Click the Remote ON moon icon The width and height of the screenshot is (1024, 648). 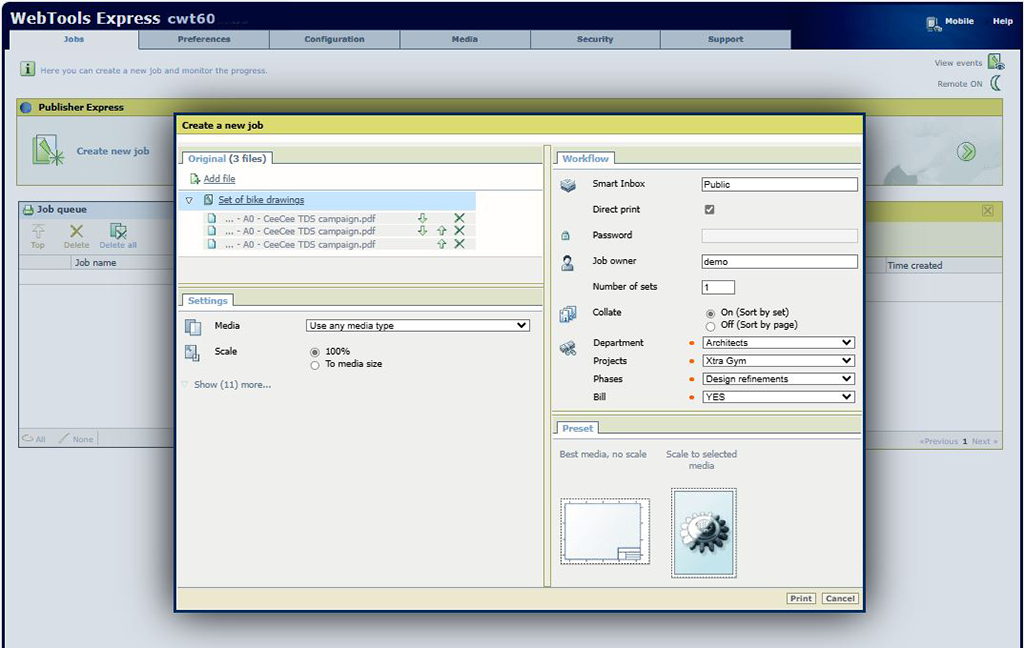[x=996, y=83]
